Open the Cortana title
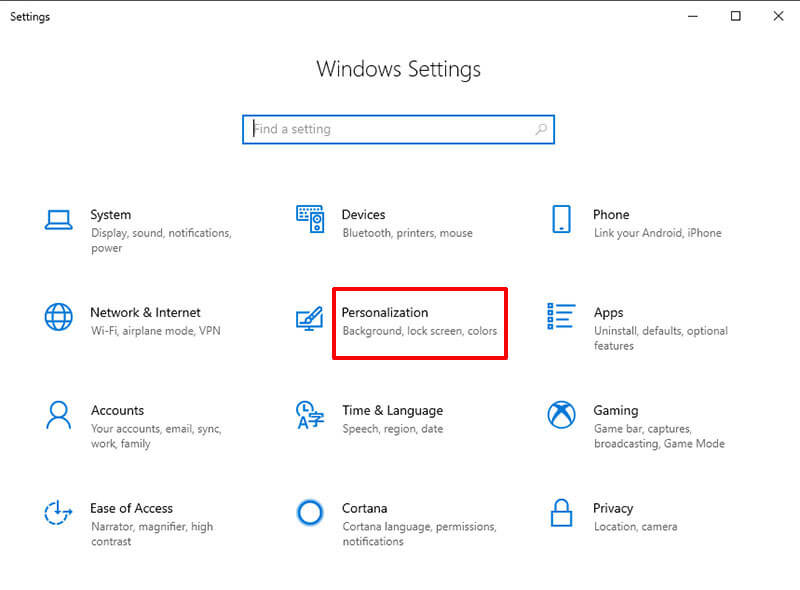 [364, 508]
